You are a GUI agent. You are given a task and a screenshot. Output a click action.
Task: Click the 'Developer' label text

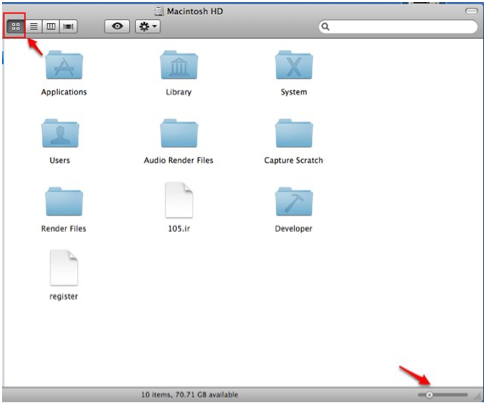click(x=293, y=229)
